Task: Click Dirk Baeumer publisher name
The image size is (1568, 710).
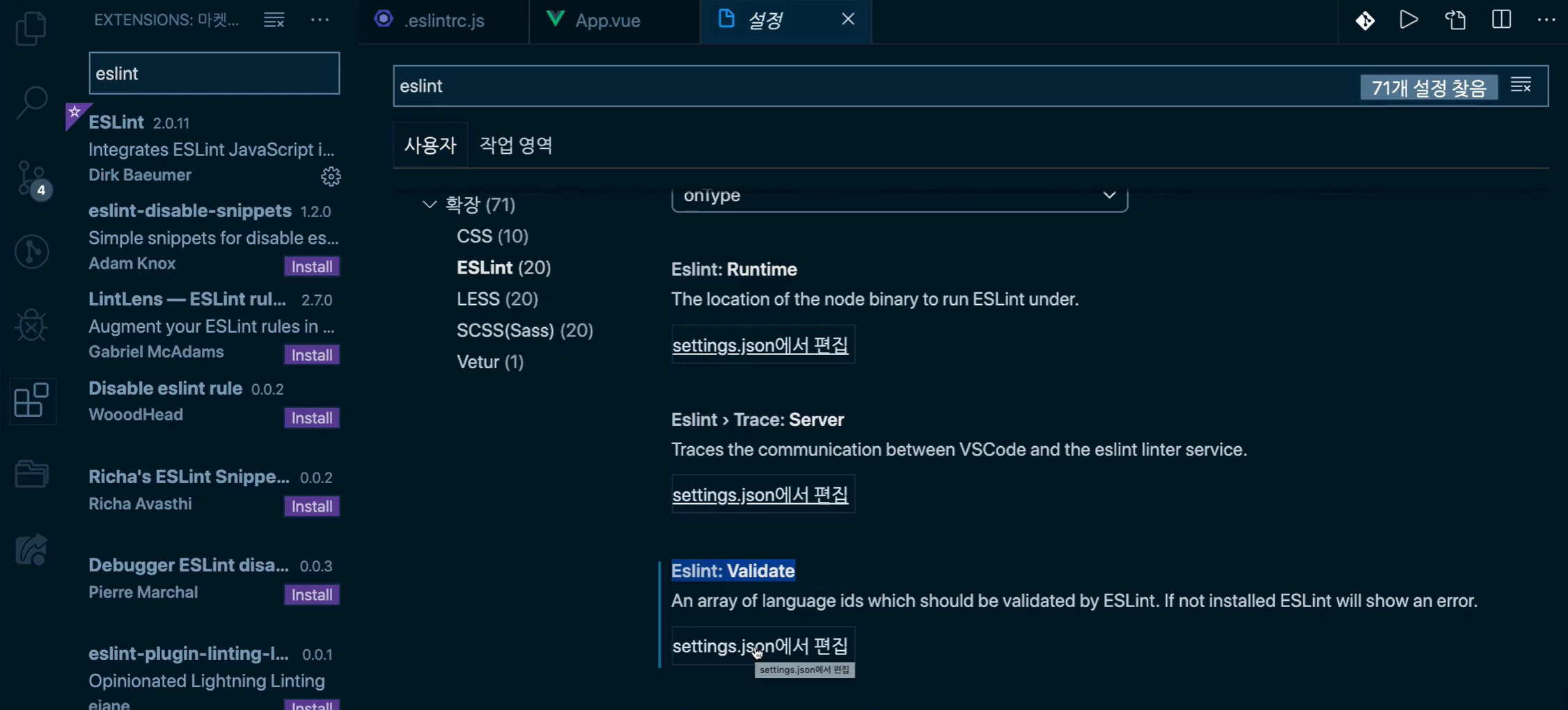Action: (140, 175)
